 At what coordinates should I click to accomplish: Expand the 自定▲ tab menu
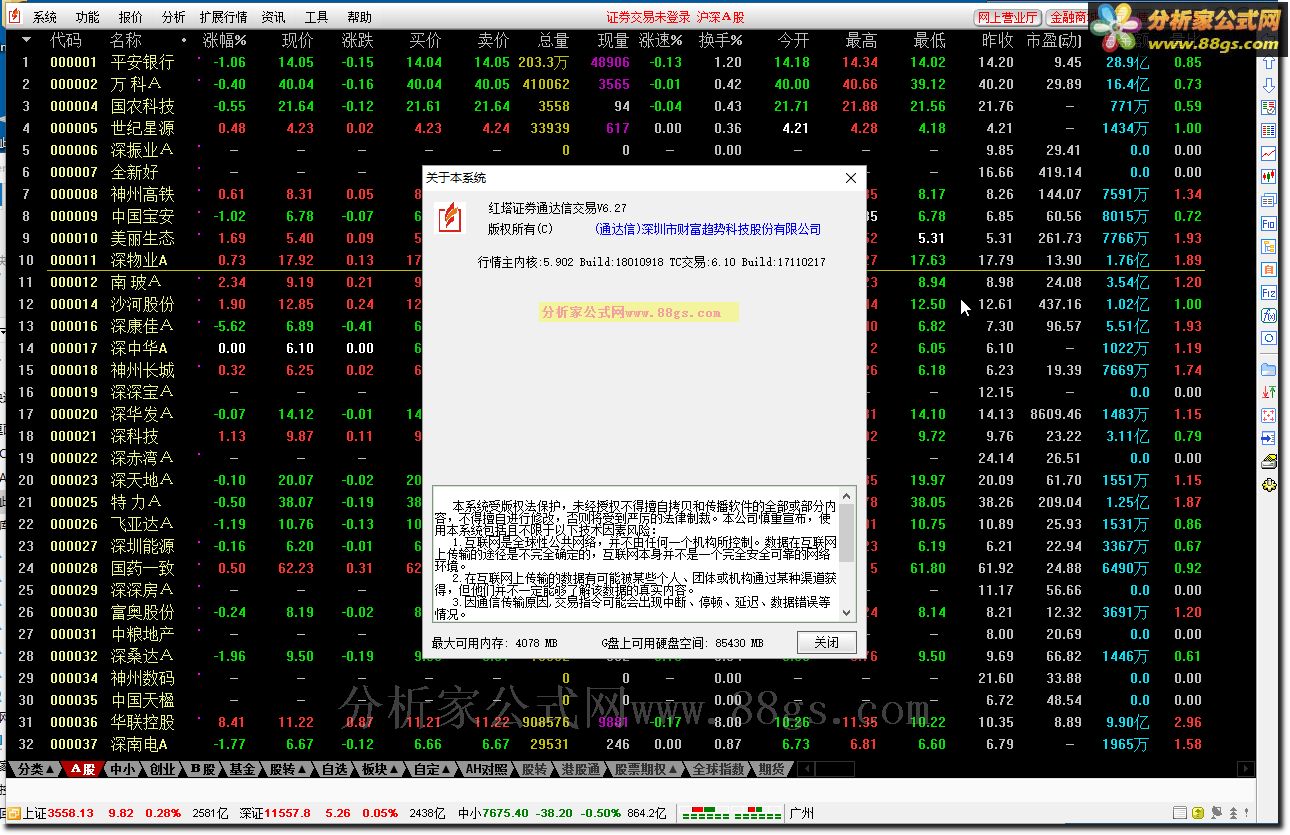pyautogui.click(x=432, y=769)
